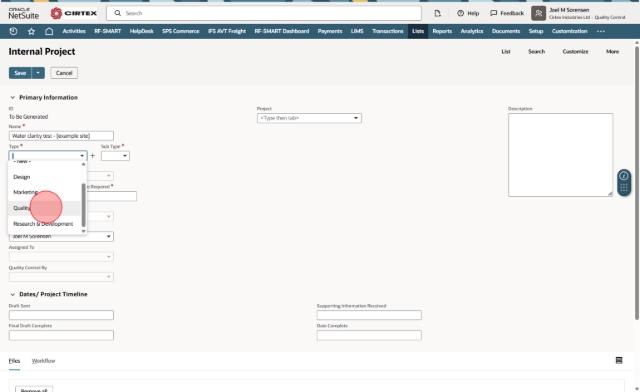Click the magnifier icon in the search bar
This screenshot has height=392, width=640.
coord(118,13)
